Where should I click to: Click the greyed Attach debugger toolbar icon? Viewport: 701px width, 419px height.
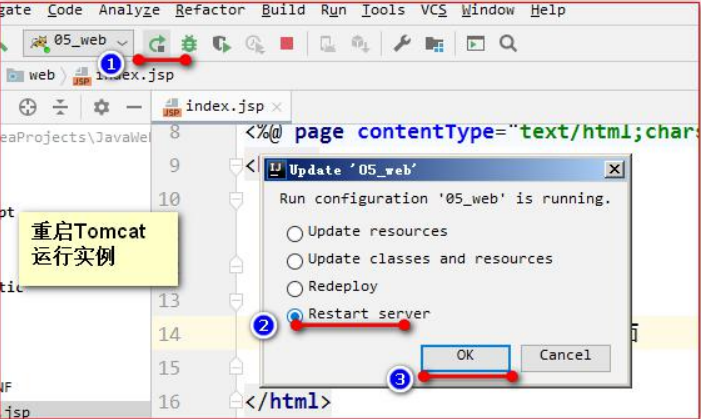coord(327,44)
